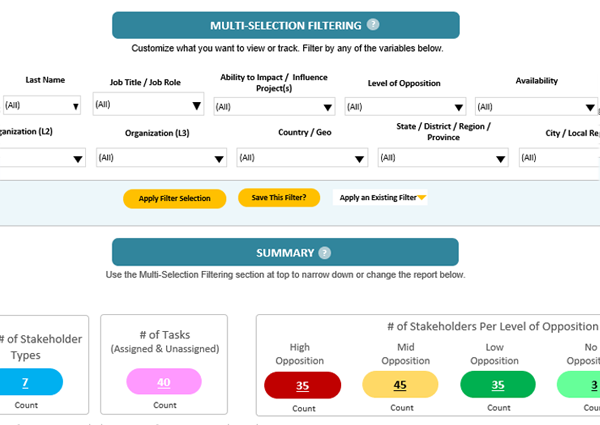
Task: Click the red High Opposition count 35
Action: [x=302, y=385]
